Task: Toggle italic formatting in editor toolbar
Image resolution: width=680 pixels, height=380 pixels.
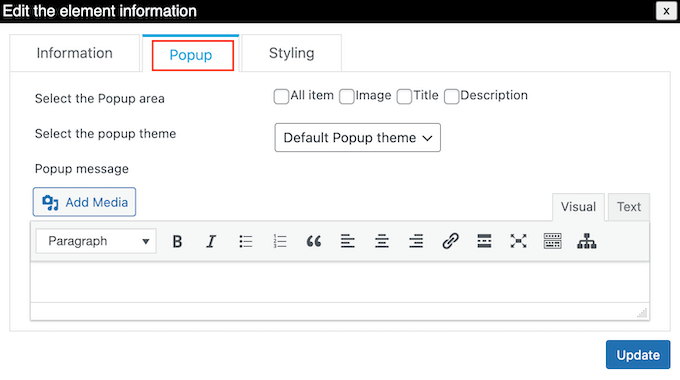Action: coord(211,241)
